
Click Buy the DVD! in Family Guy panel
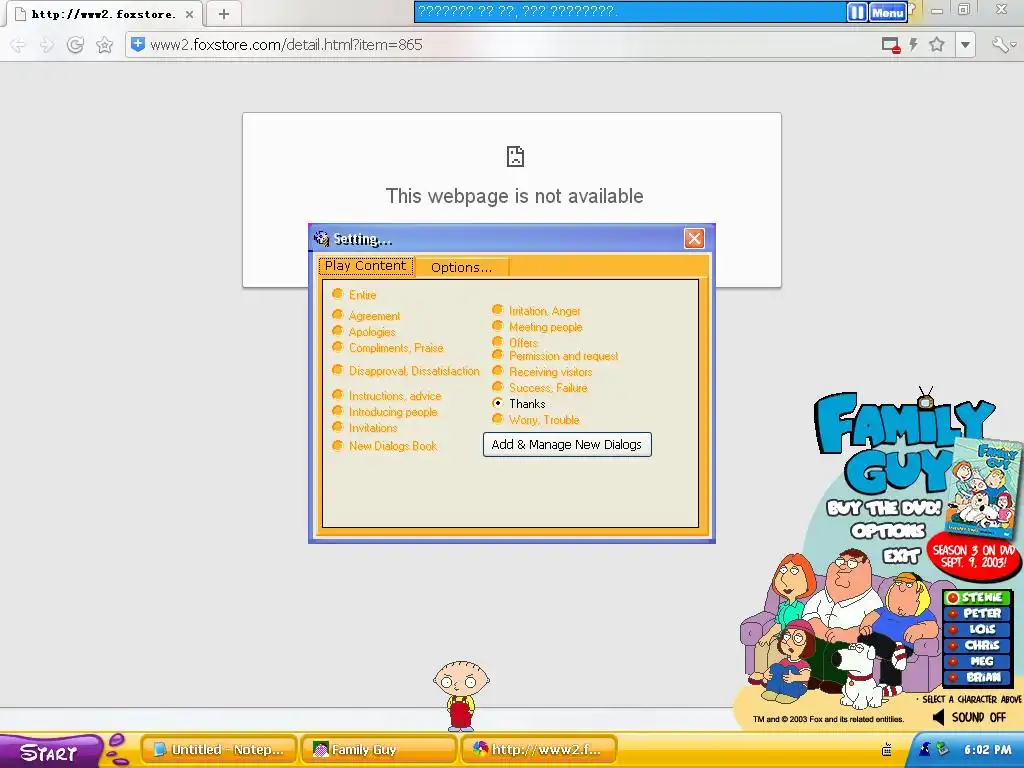click(884, 507)
